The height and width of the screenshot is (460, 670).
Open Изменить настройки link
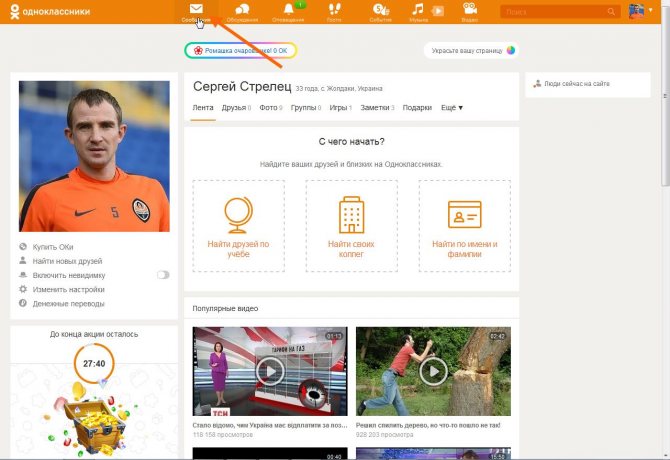pos(69,290)
